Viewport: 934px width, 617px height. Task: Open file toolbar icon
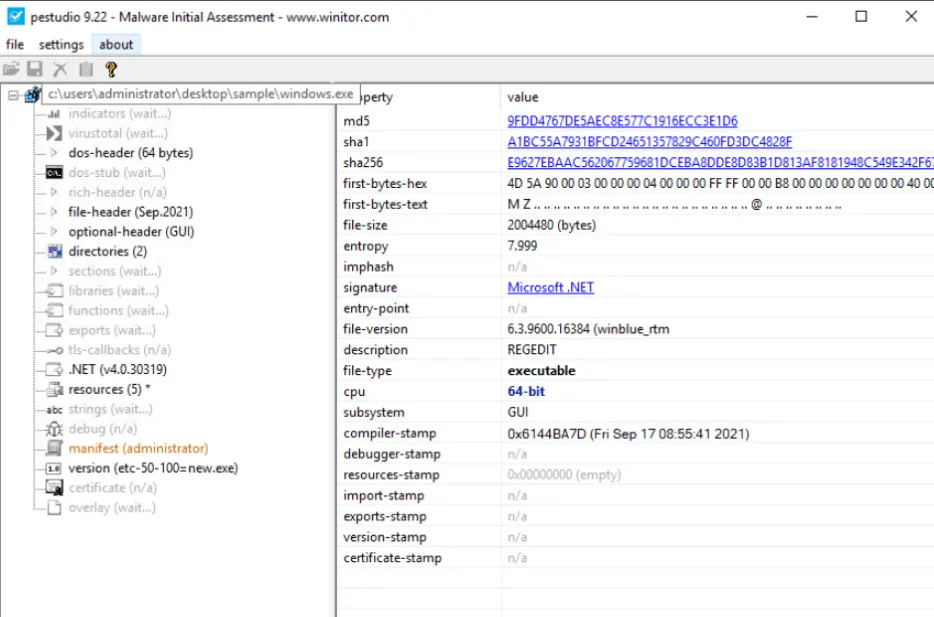coord(11,69)
